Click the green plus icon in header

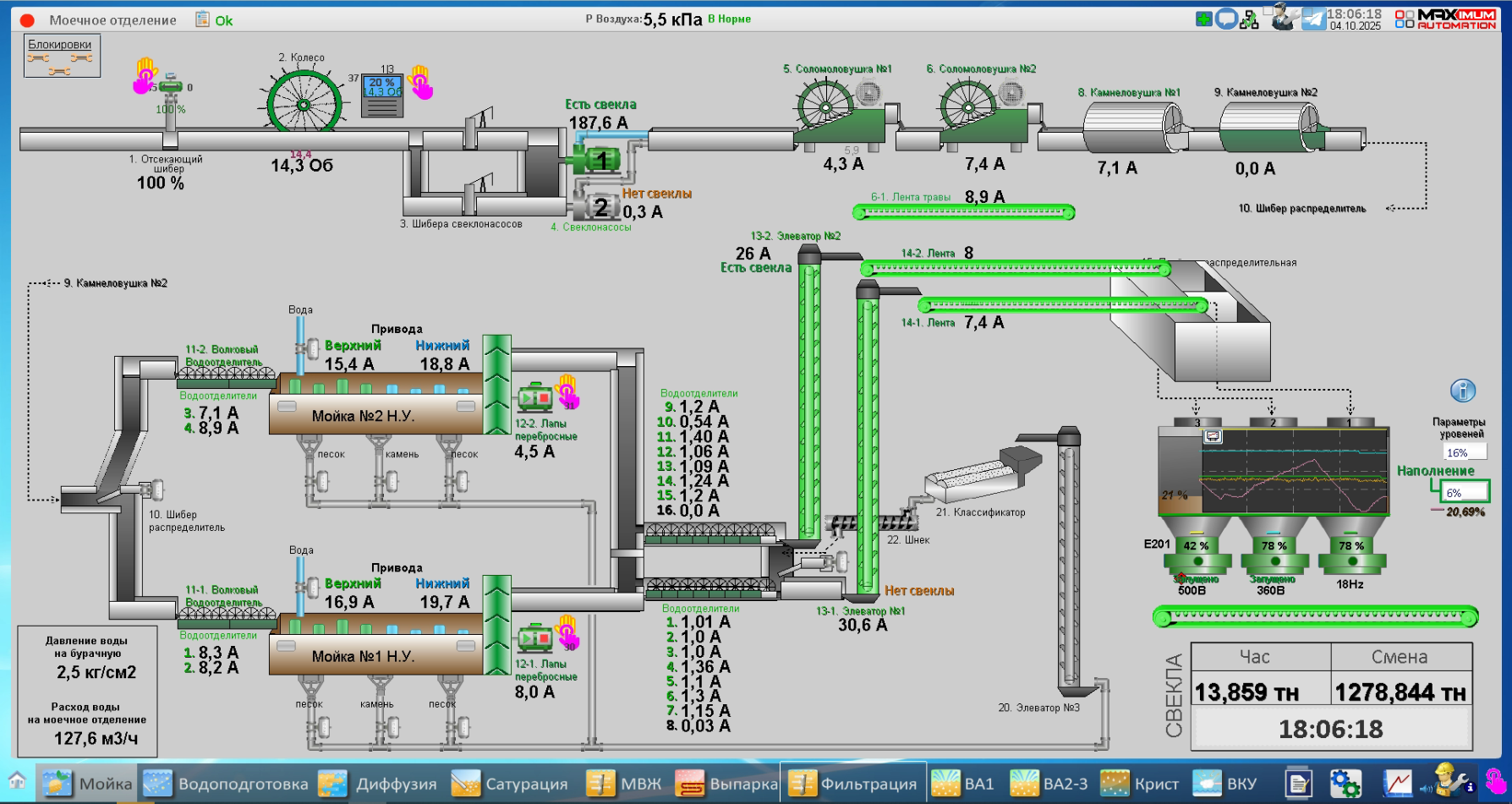click(x=1203, y=19)
